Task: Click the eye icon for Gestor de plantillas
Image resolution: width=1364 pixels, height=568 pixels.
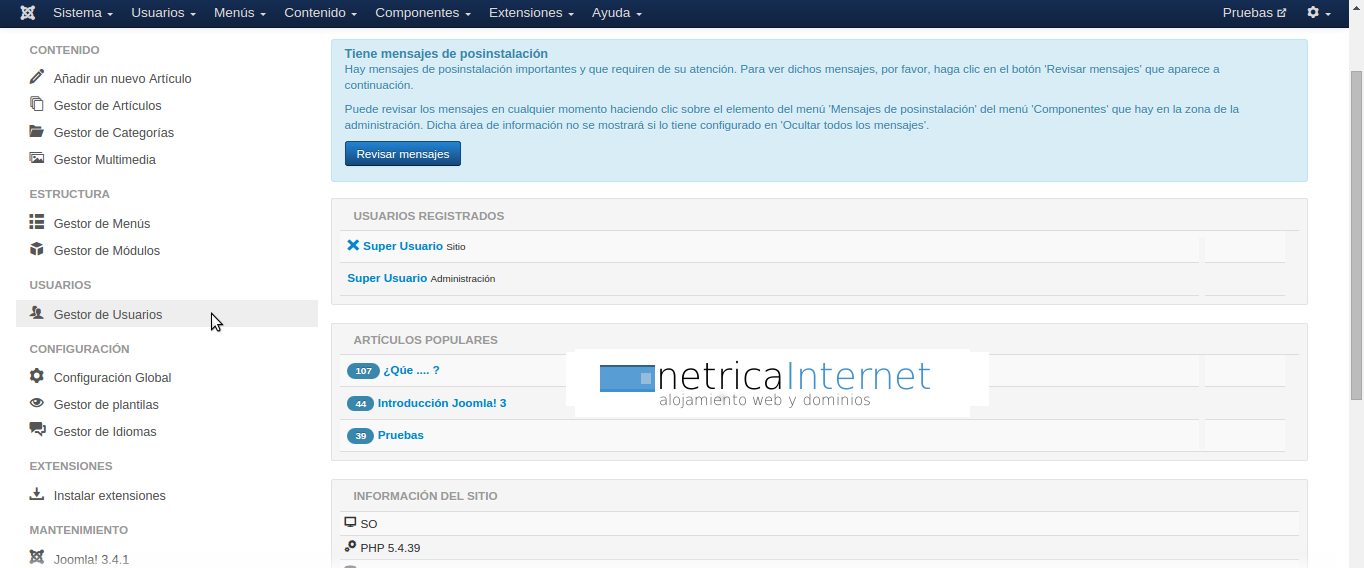Action: click(x=37, y=403)
